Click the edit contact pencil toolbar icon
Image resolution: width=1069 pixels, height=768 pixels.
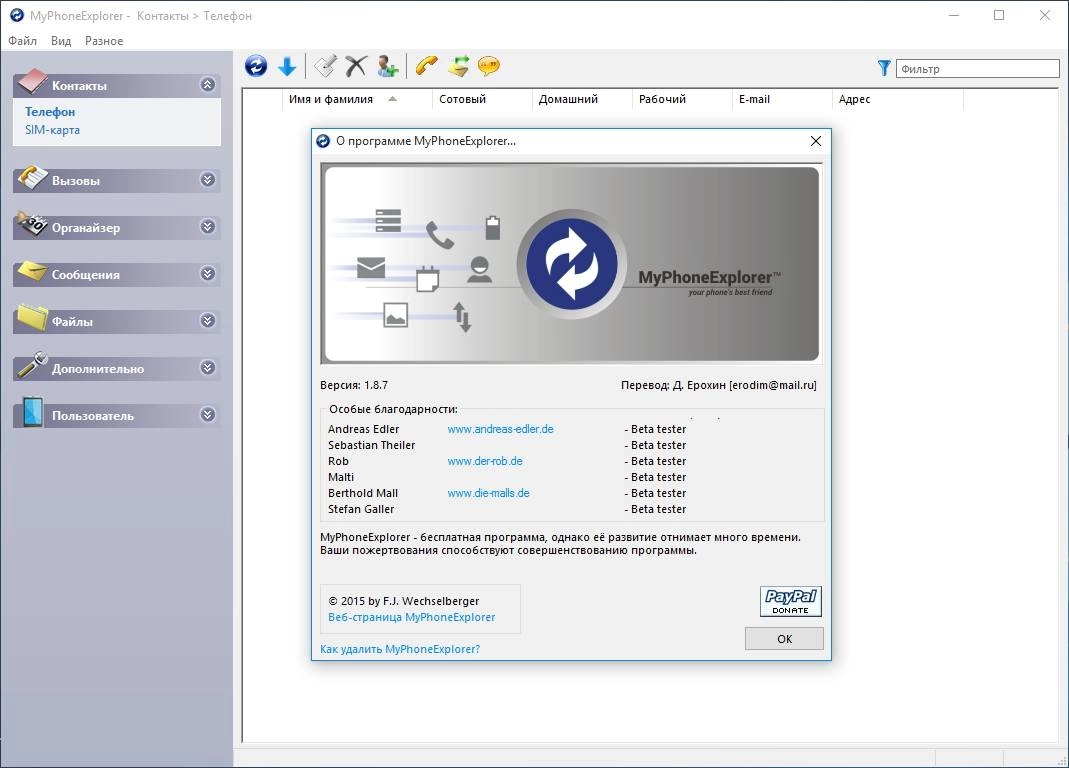[325, 66]
